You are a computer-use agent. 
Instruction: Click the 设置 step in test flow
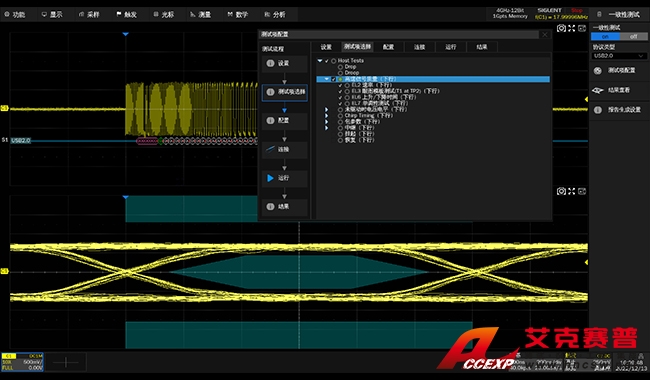click(284, 63)
